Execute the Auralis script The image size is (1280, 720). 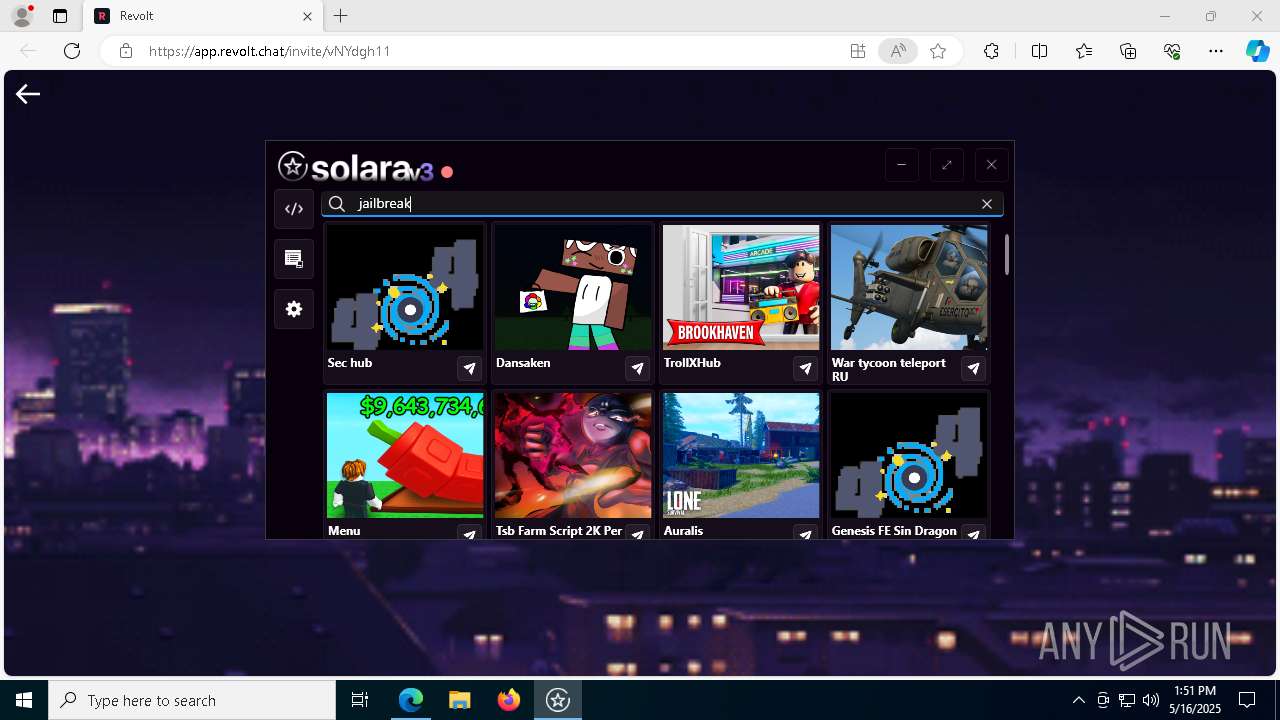(x=805, y=534)
